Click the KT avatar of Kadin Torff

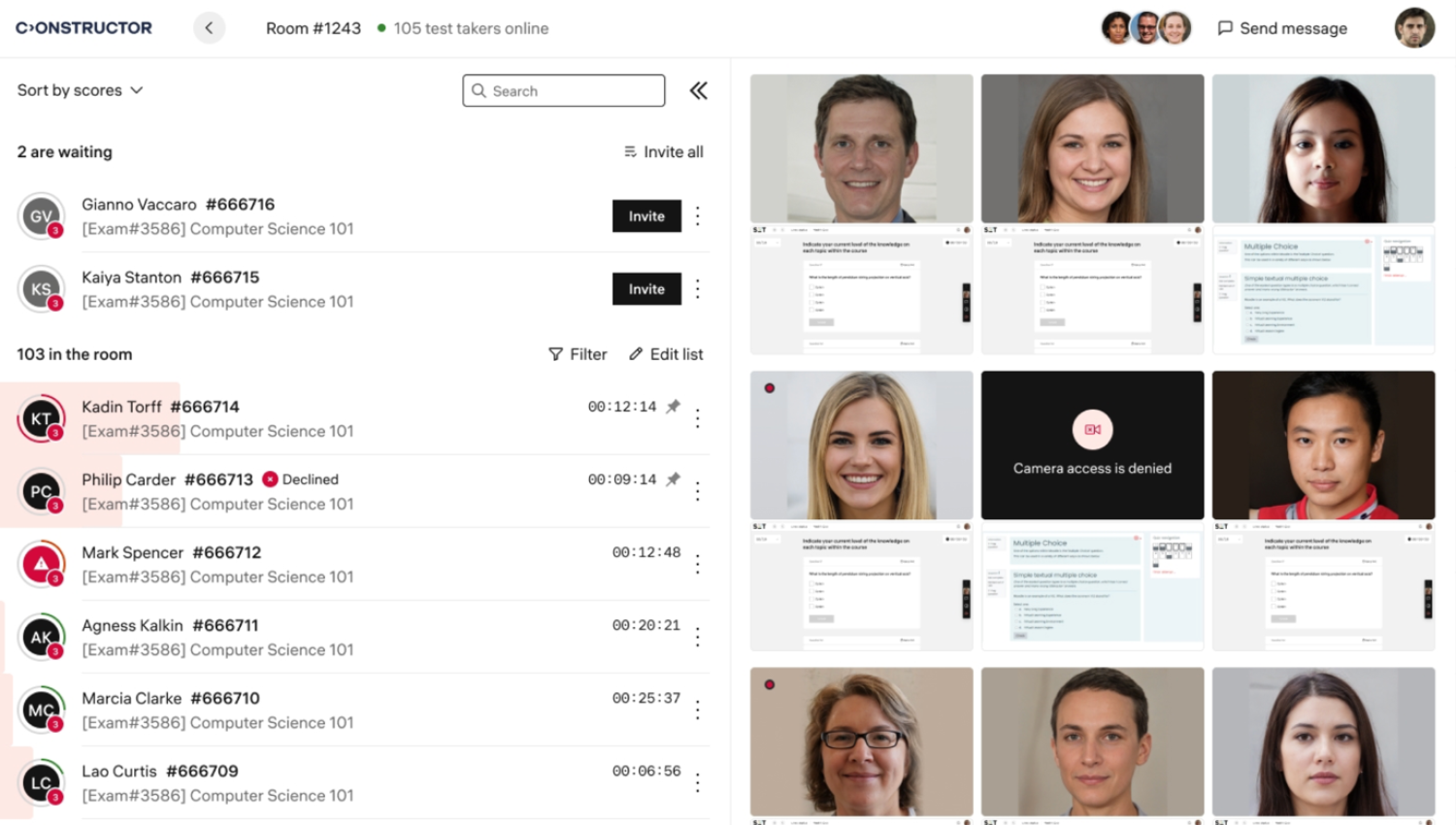pyautogui.click(x=41, y=418)
